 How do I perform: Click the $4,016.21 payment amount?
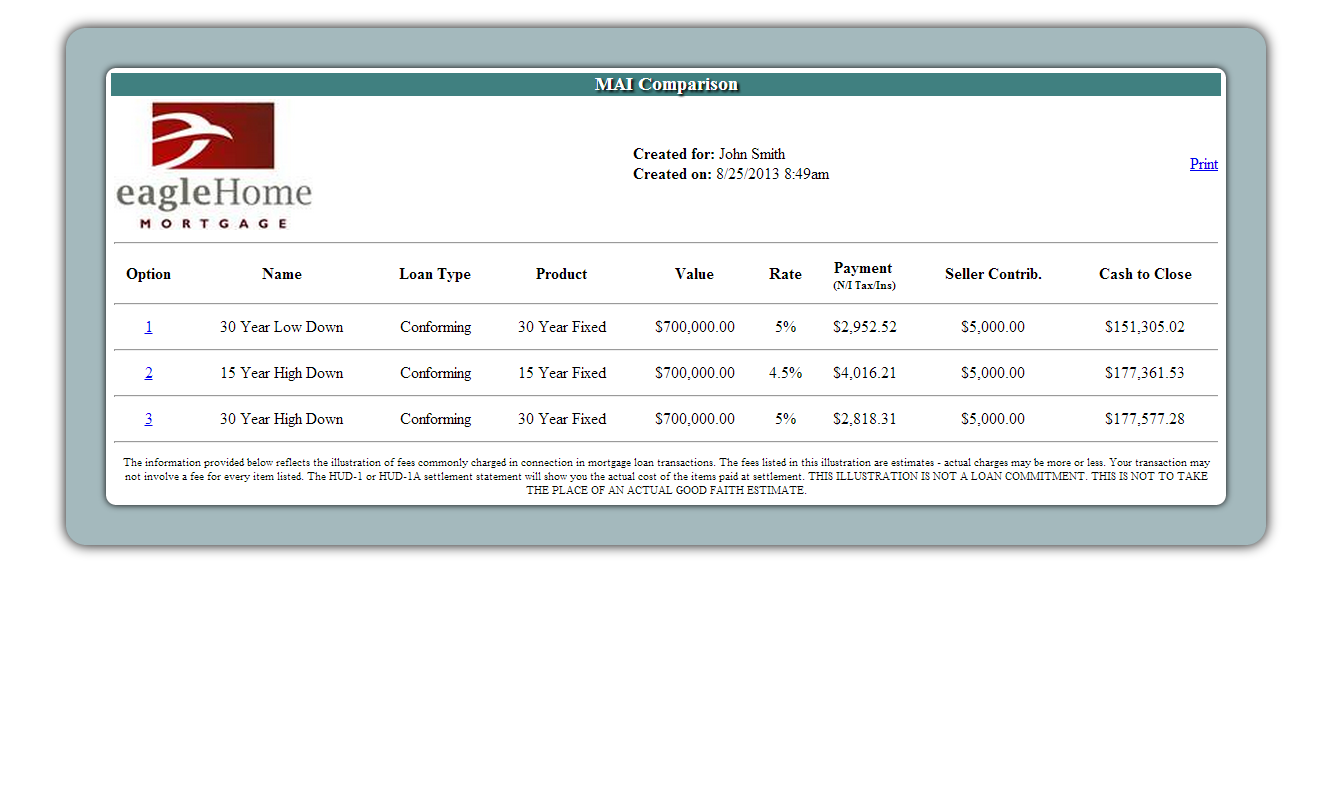point(864,373)
